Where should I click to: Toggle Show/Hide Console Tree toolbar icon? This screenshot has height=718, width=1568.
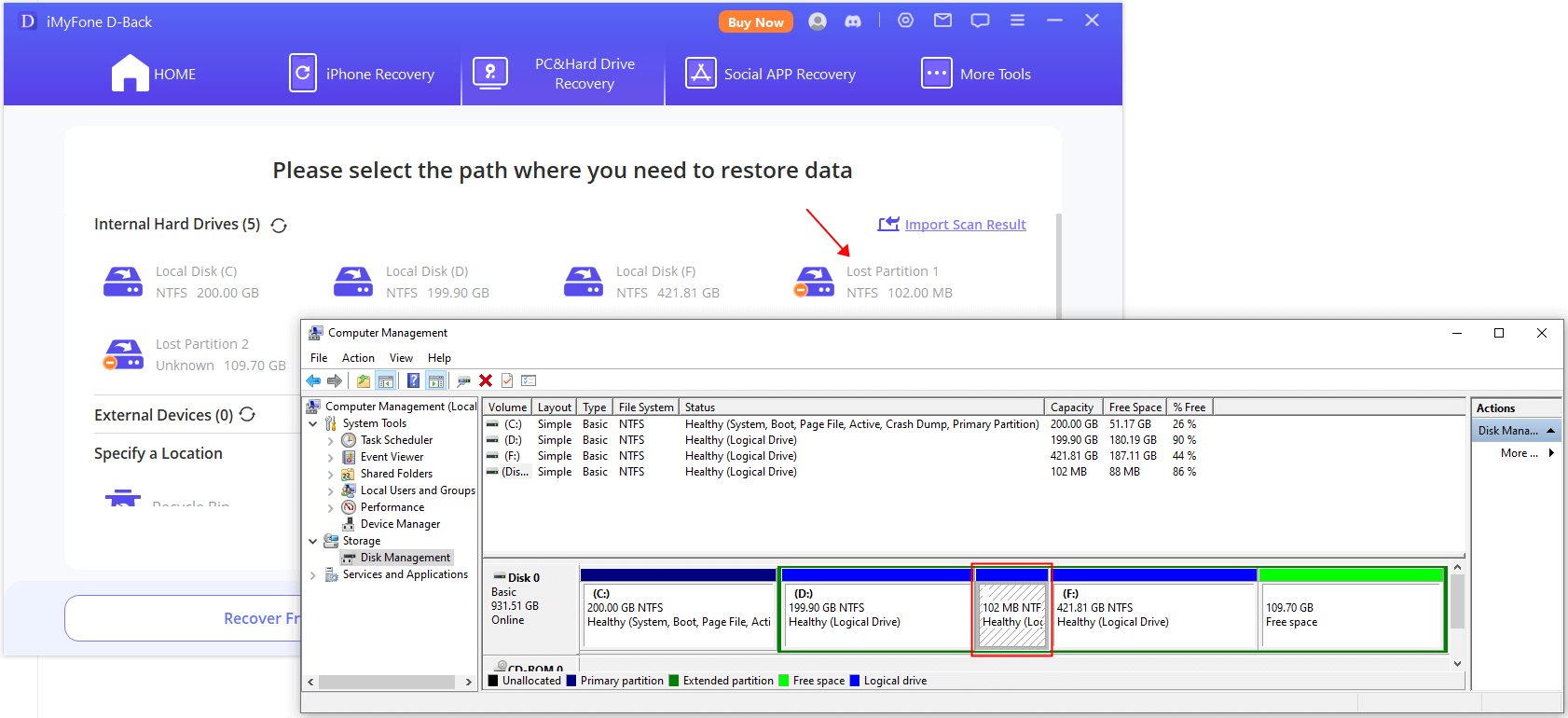(386, 380)
